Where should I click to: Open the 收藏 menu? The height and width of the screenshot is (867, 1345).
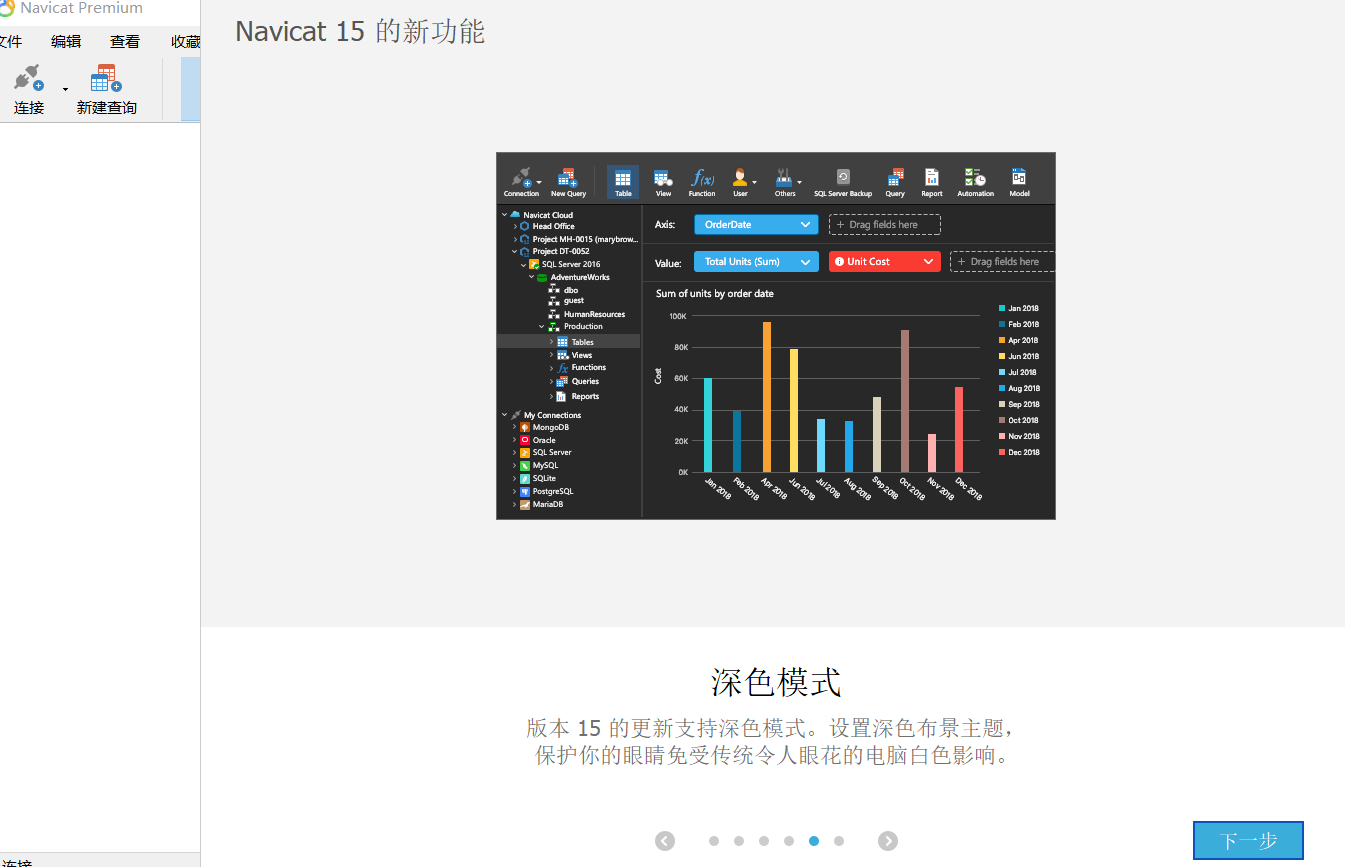click(x=185, y=41)
